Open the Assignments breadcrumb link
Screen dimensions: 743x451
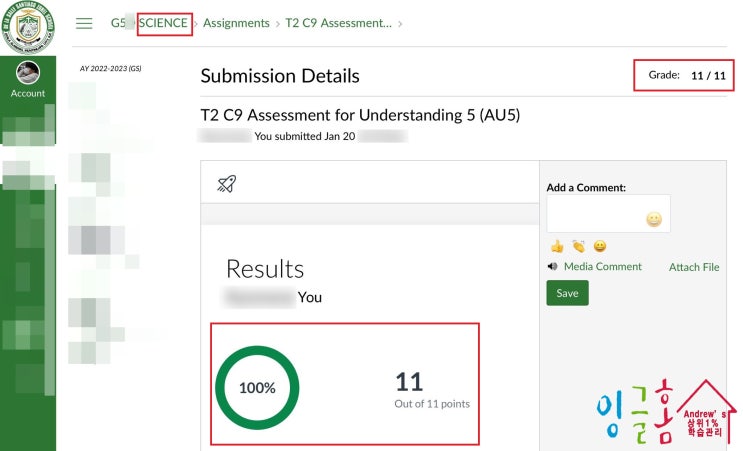point(236,23)
